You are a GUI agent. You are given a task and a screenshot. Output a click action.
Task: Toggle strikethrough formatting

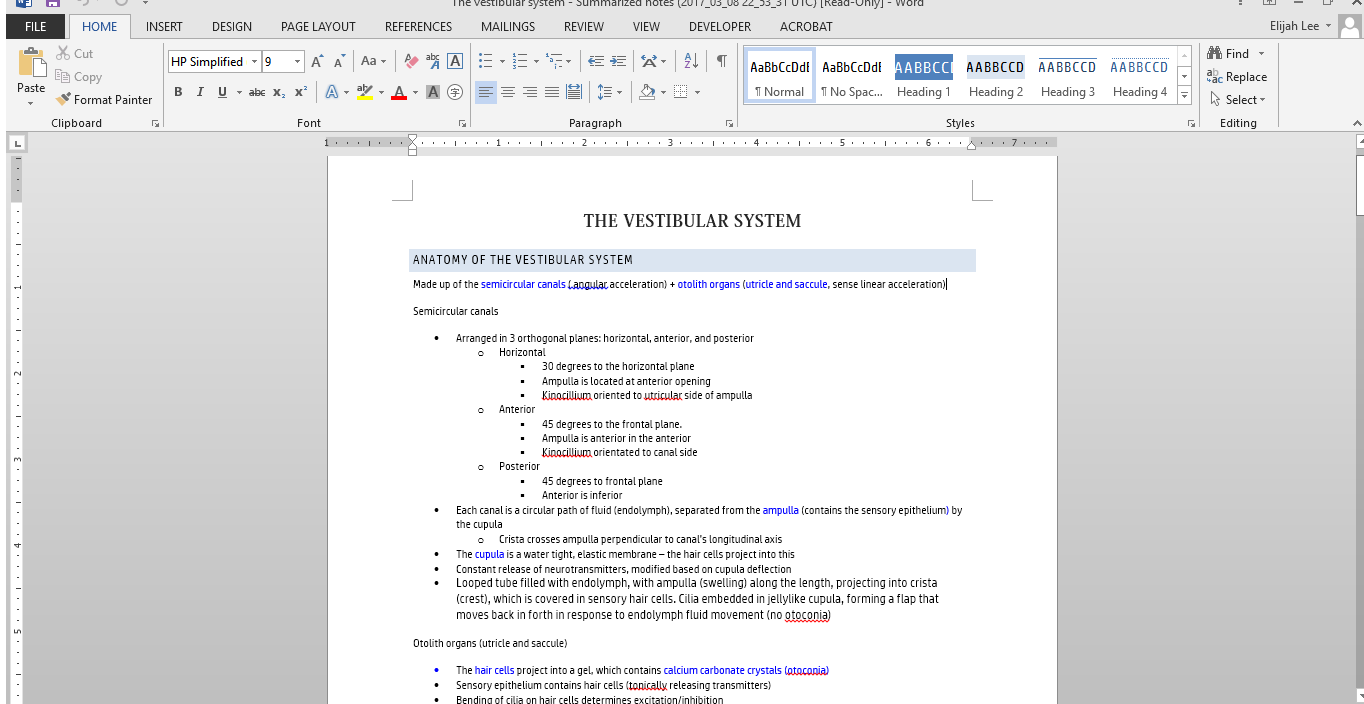pos(257,92)
